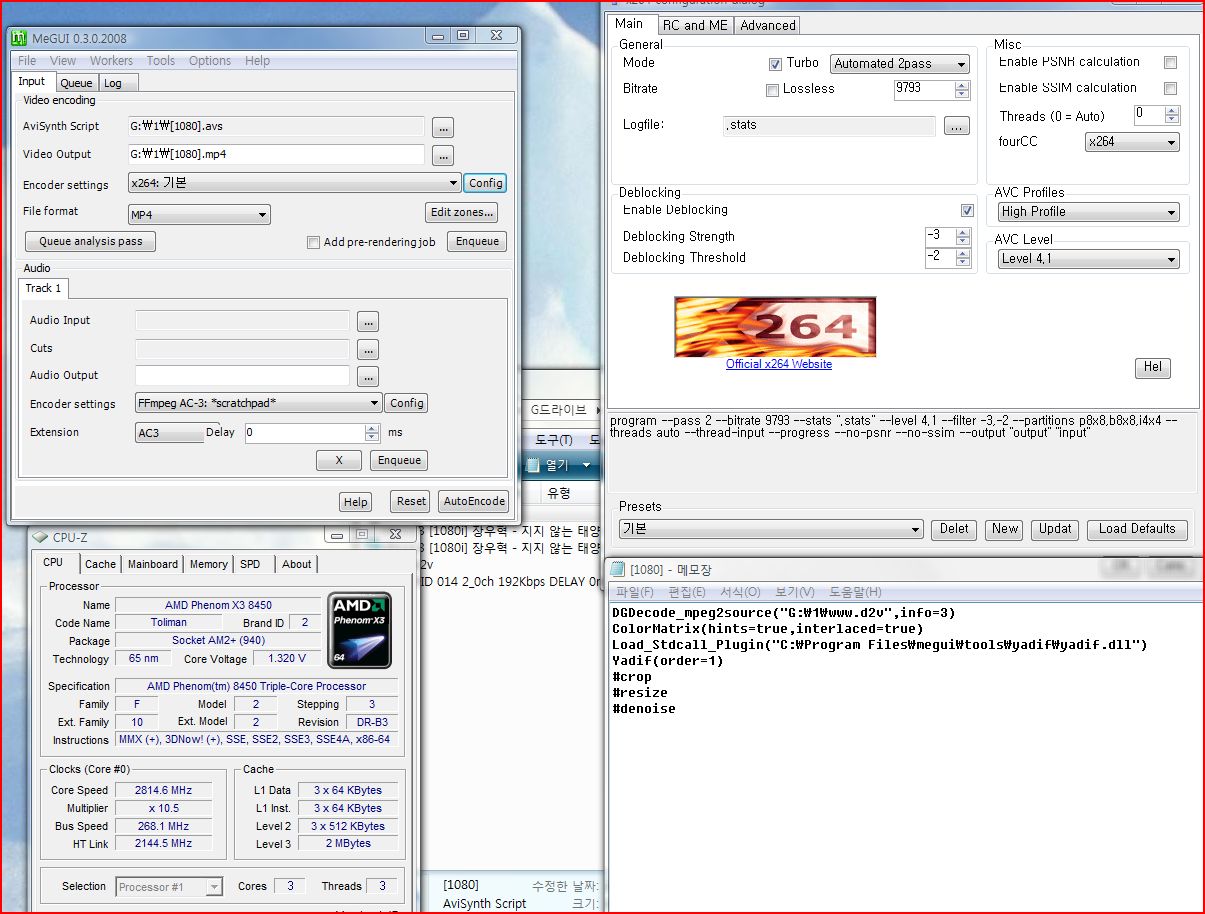Enable SSIM calculation checkbox
This screenshot has width=1205, height=914.
point(1170,88)
